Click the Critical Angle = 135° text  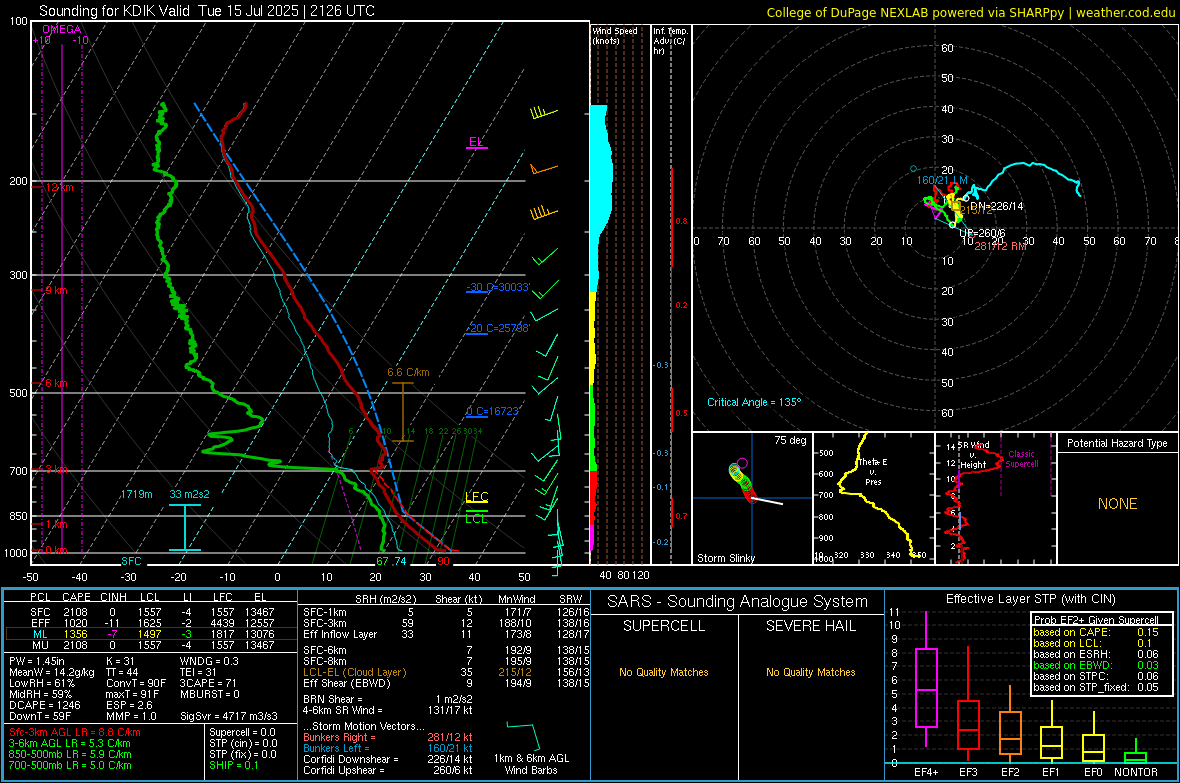tap(754, 402)
